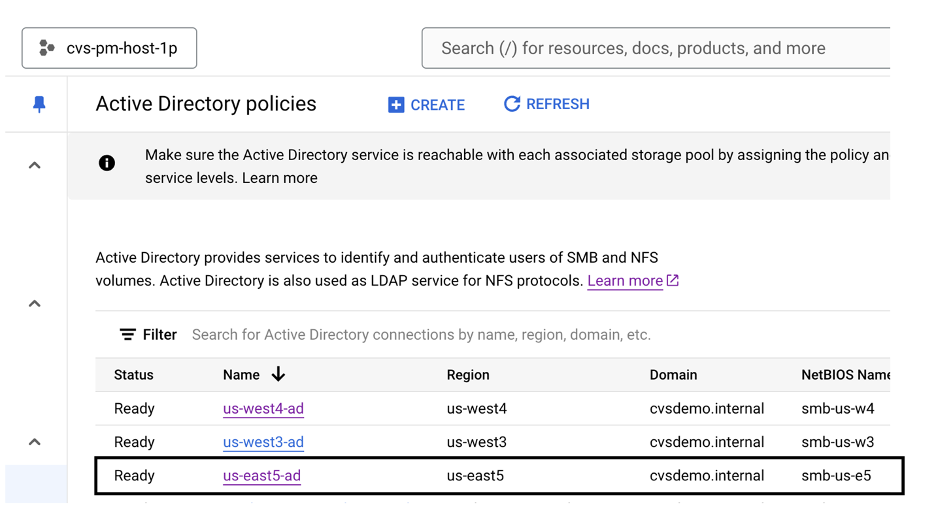Click the blue pin icon in sidebar

[x=39, y=105]
